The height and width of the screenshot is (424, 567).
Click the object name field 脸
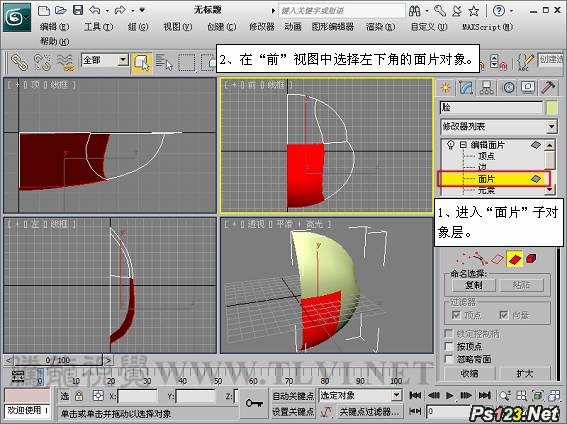click(x=491, y=108)
